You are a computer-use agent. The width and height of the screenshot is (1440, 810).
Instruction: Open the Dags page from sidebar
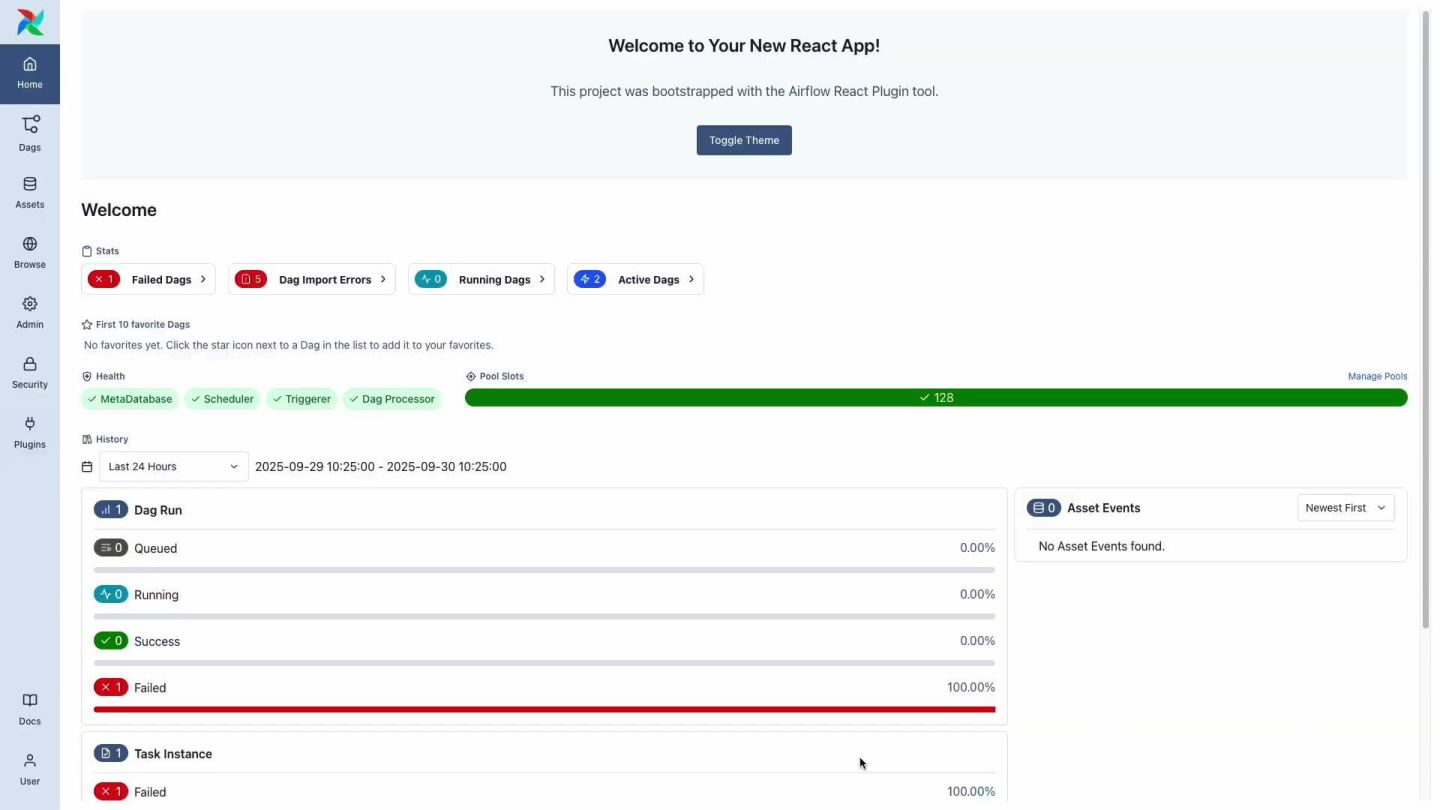pos(30,134)
